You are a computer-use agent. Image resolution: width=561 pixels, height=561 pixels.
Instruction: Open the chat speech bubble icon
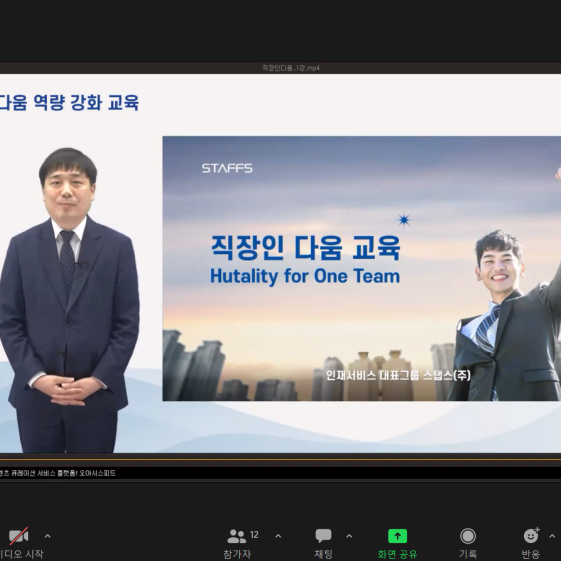(323, 536)
